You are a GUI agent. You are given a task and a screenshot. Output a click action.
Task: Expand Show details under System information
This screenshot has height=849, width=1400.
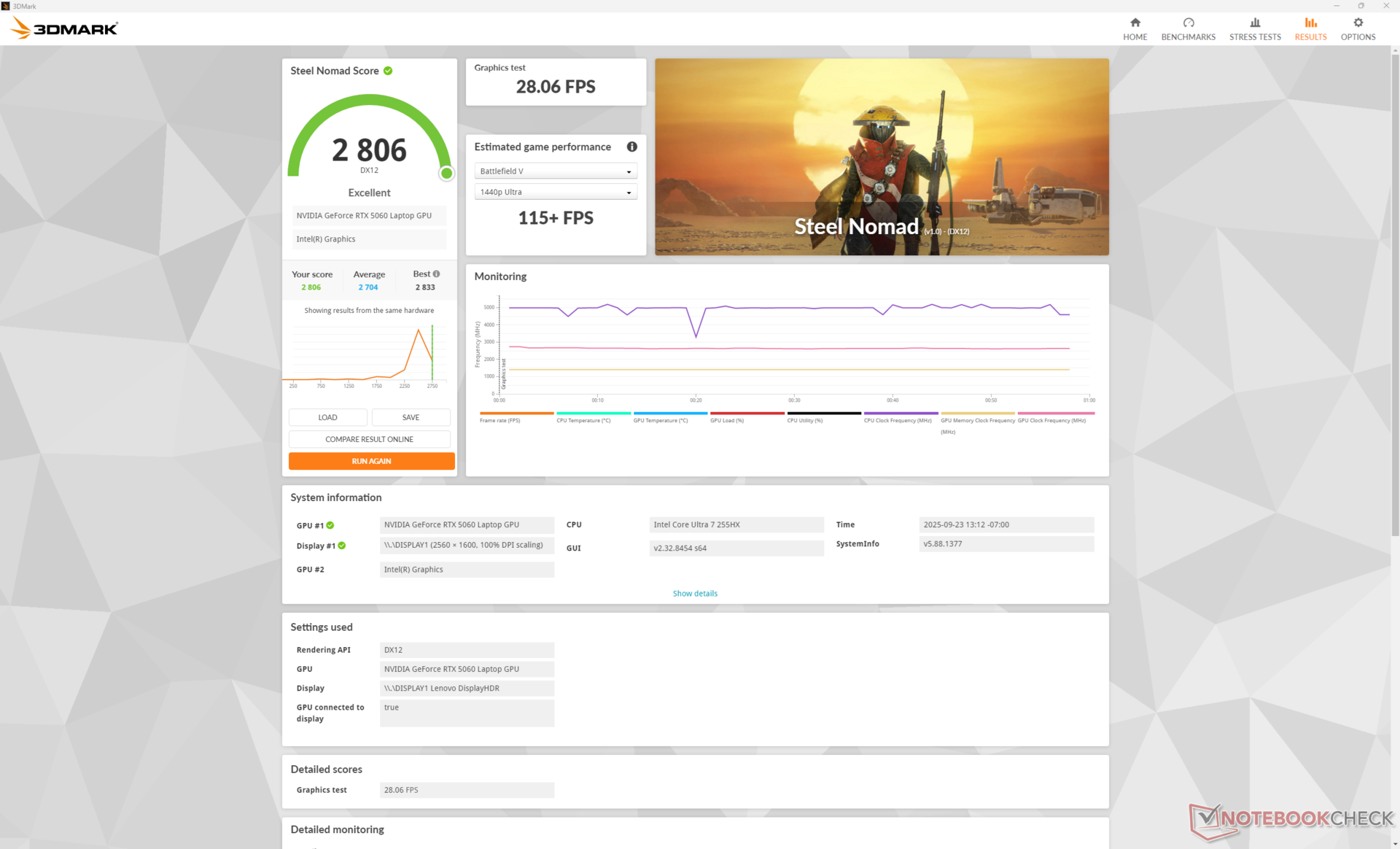[x=694, y=594]
